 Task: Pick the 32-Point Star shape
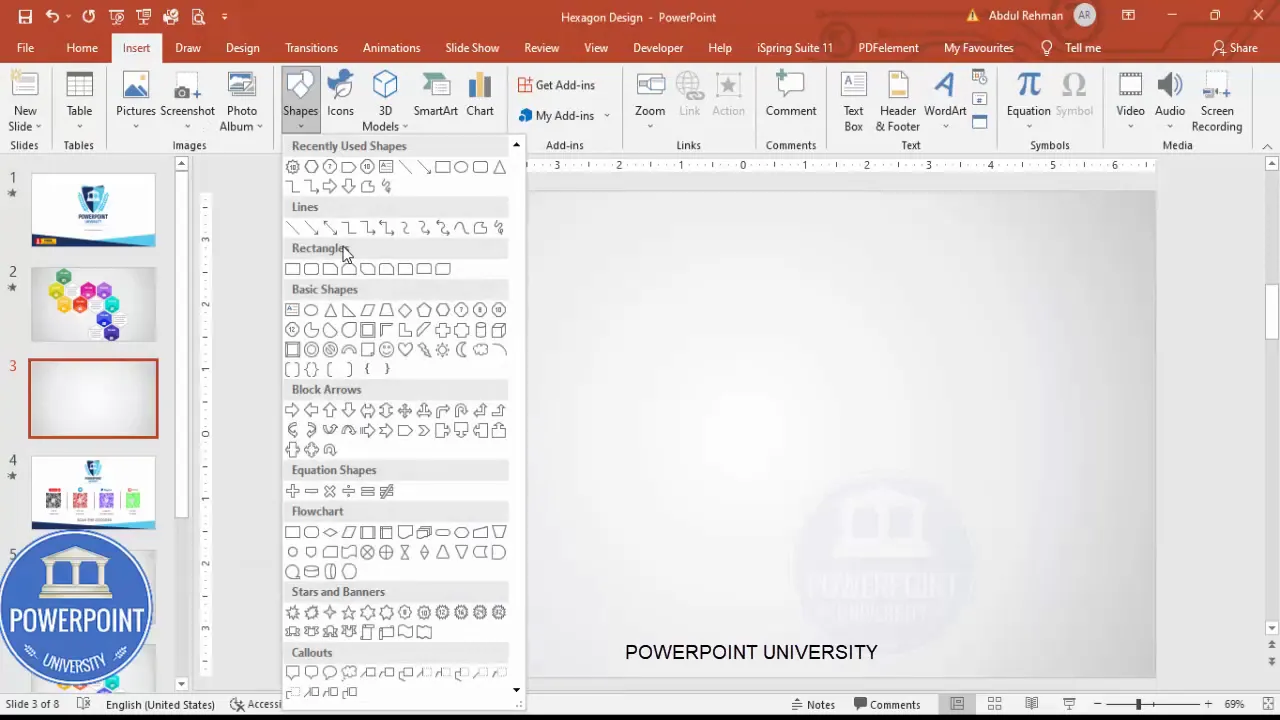point(499,612)
